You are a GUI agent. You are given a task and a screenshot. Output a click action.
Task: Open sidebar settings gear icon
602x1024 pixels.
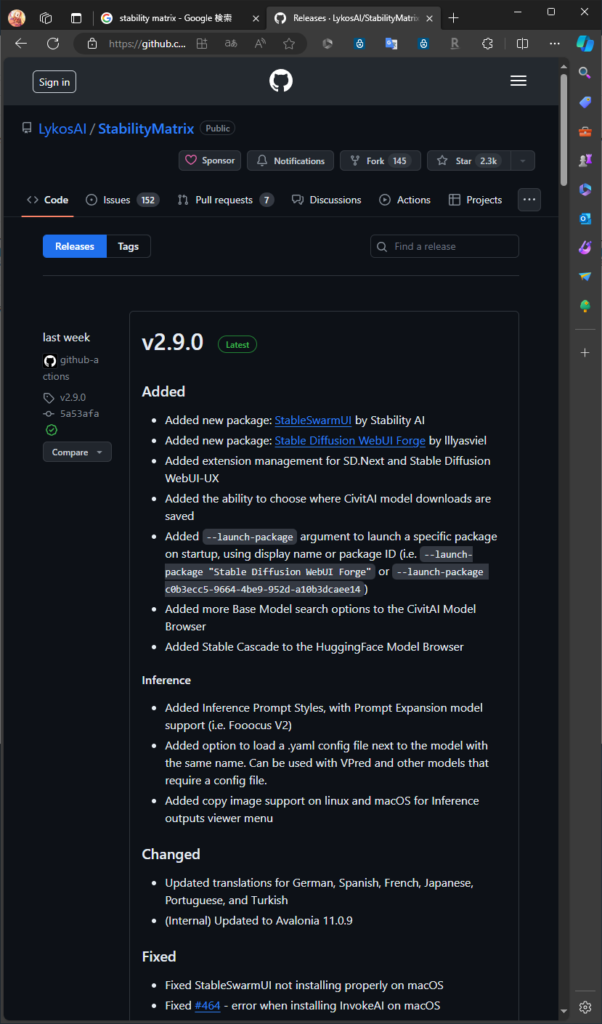coord(585,1006)
